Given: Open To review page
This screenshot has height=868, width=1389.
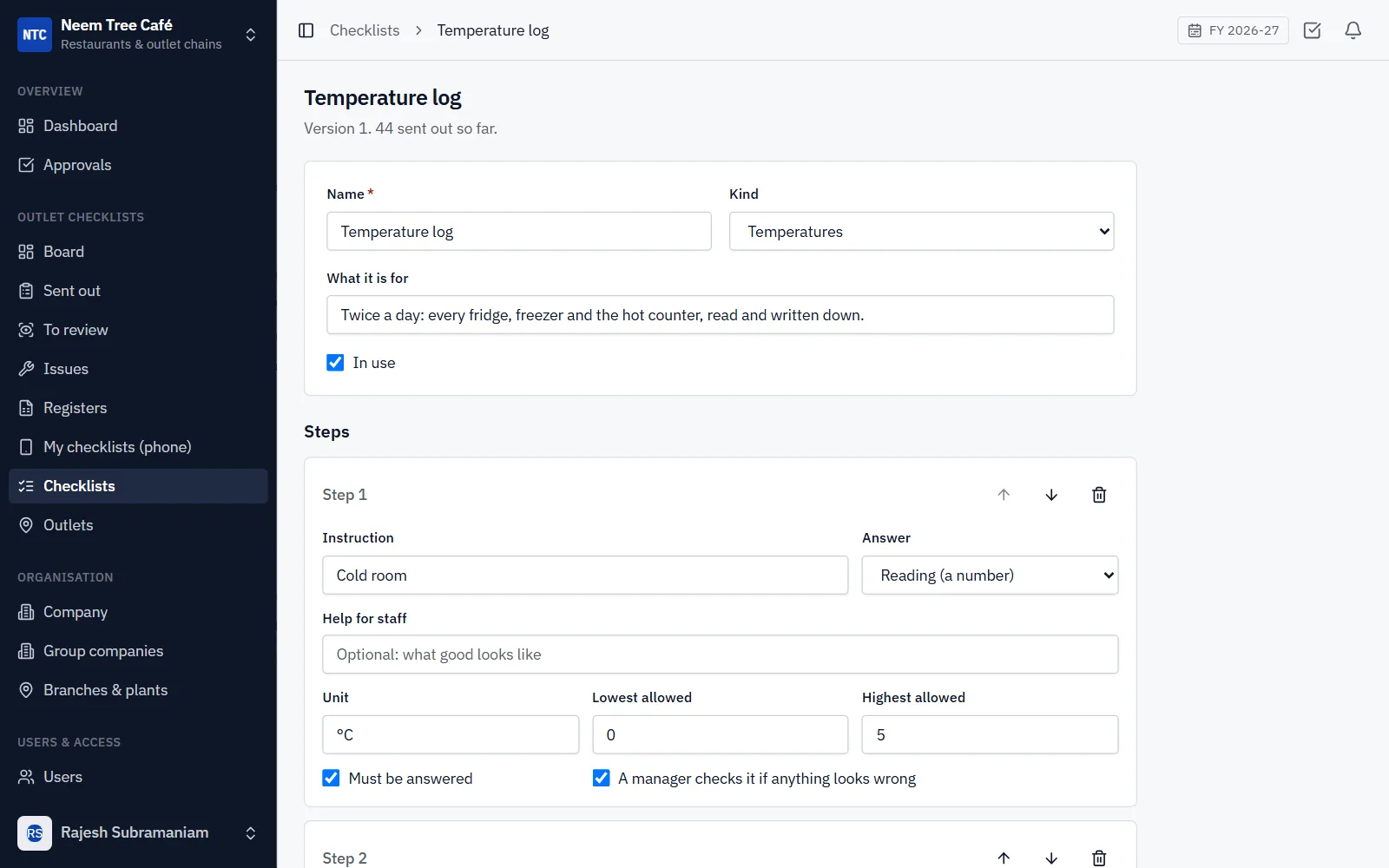Looking at the screenshot, I should point(138,330).
